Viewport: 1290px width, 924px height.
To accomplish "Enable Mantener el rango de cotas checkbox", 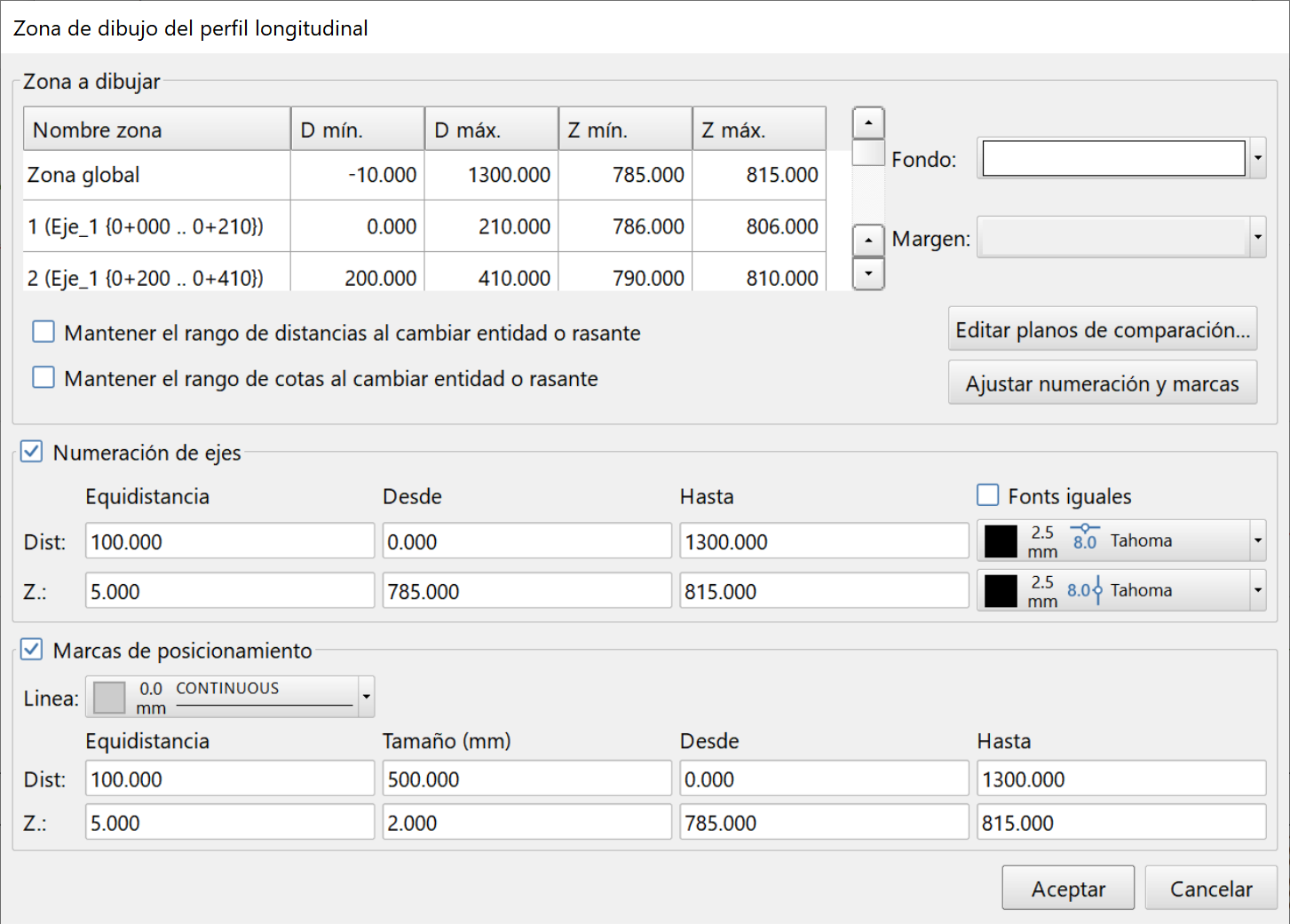I will point(44,378).
